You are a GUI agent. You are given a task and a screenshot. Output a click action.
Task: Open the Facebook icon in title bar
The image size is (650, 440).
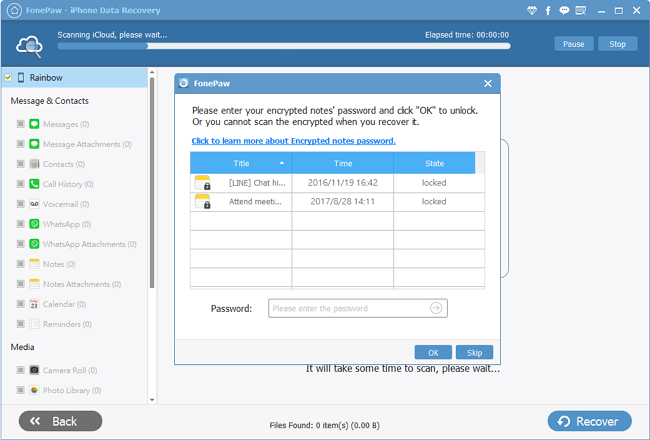tap(548, 11)
